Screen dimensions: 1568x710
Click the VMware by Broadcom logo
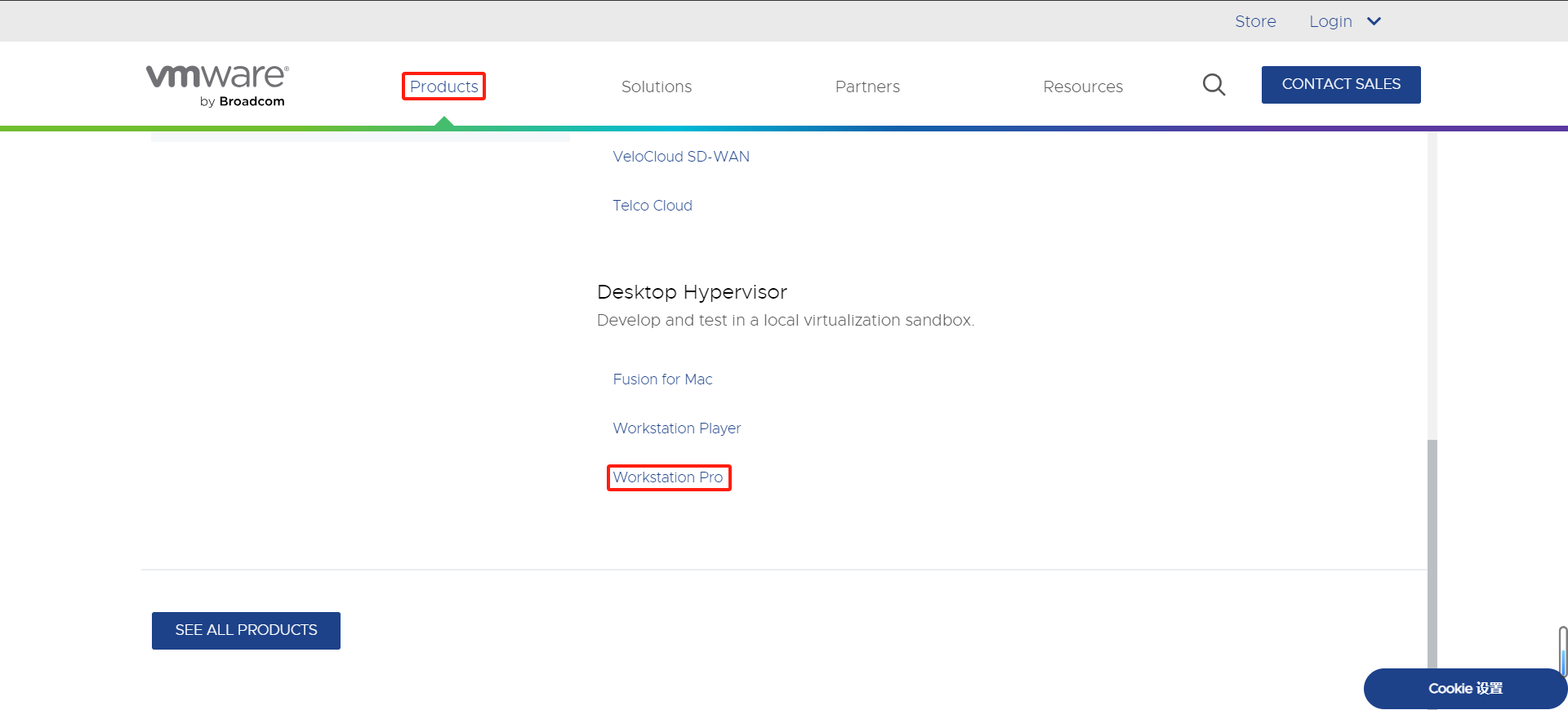point(217,86)
